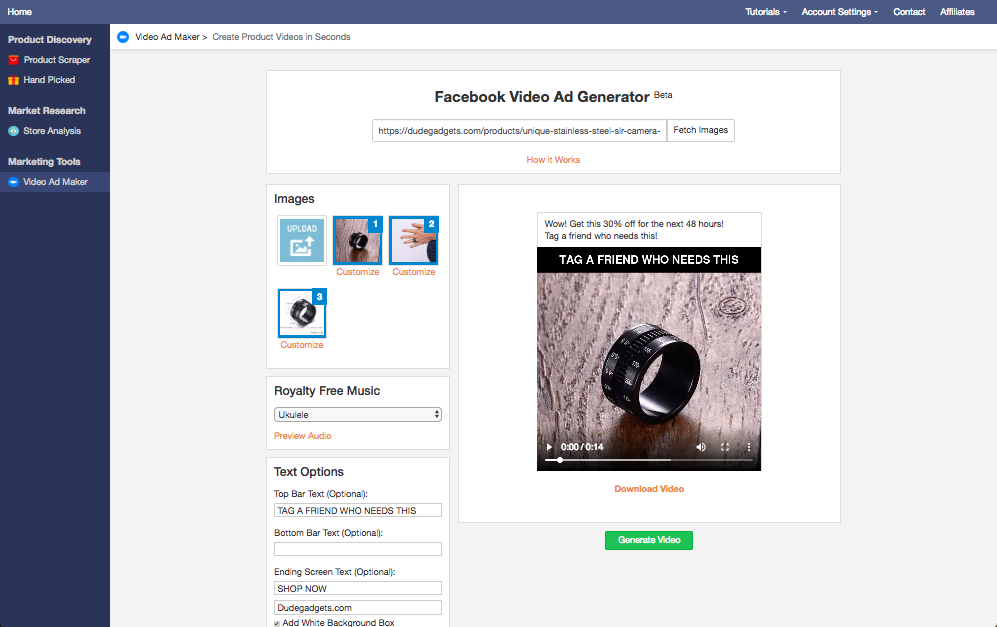Click the video progress bar

649,460
